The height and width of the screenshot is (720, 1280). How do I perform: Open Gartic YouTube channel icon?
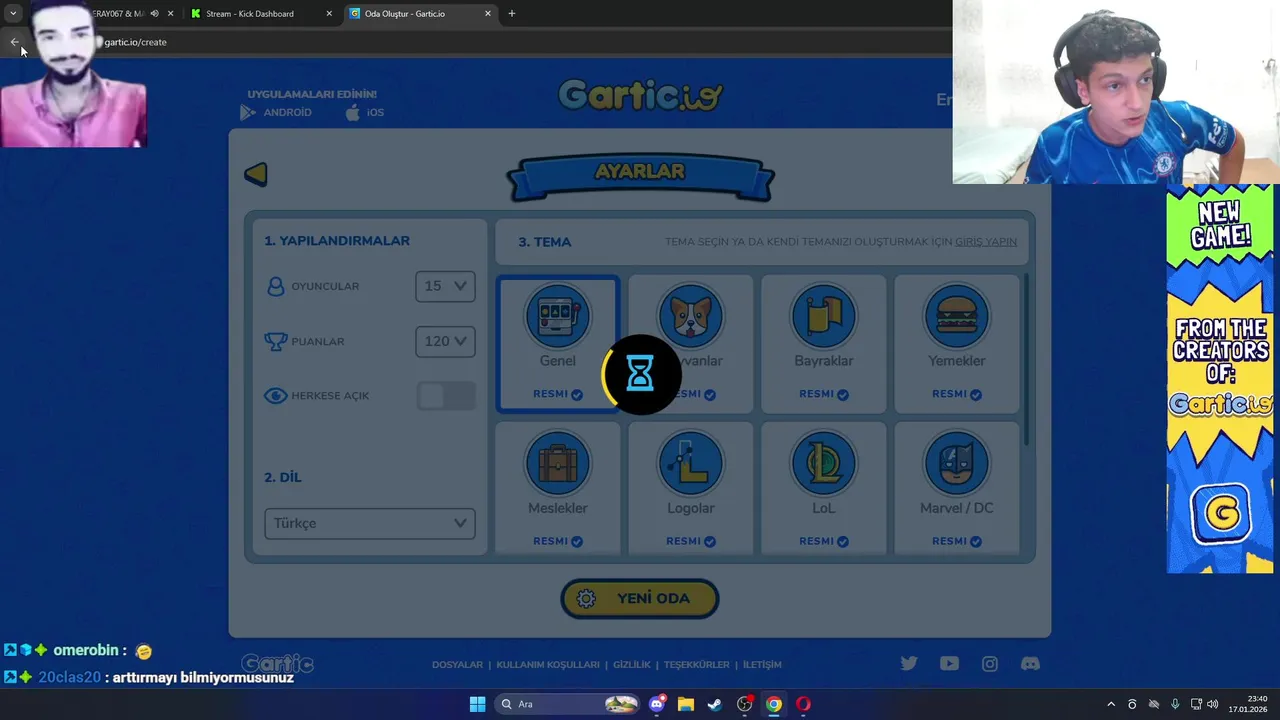tap(949, 663)
